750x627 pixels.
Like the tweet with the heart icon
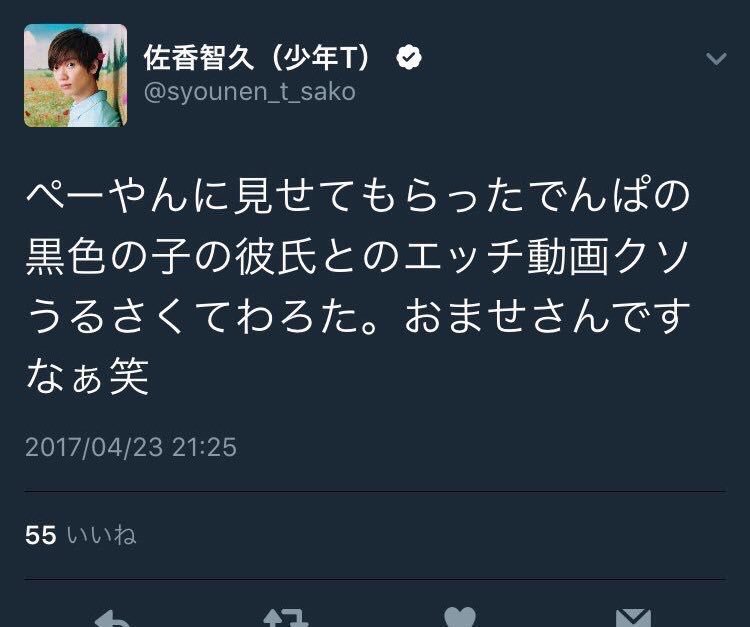(460, 617)
